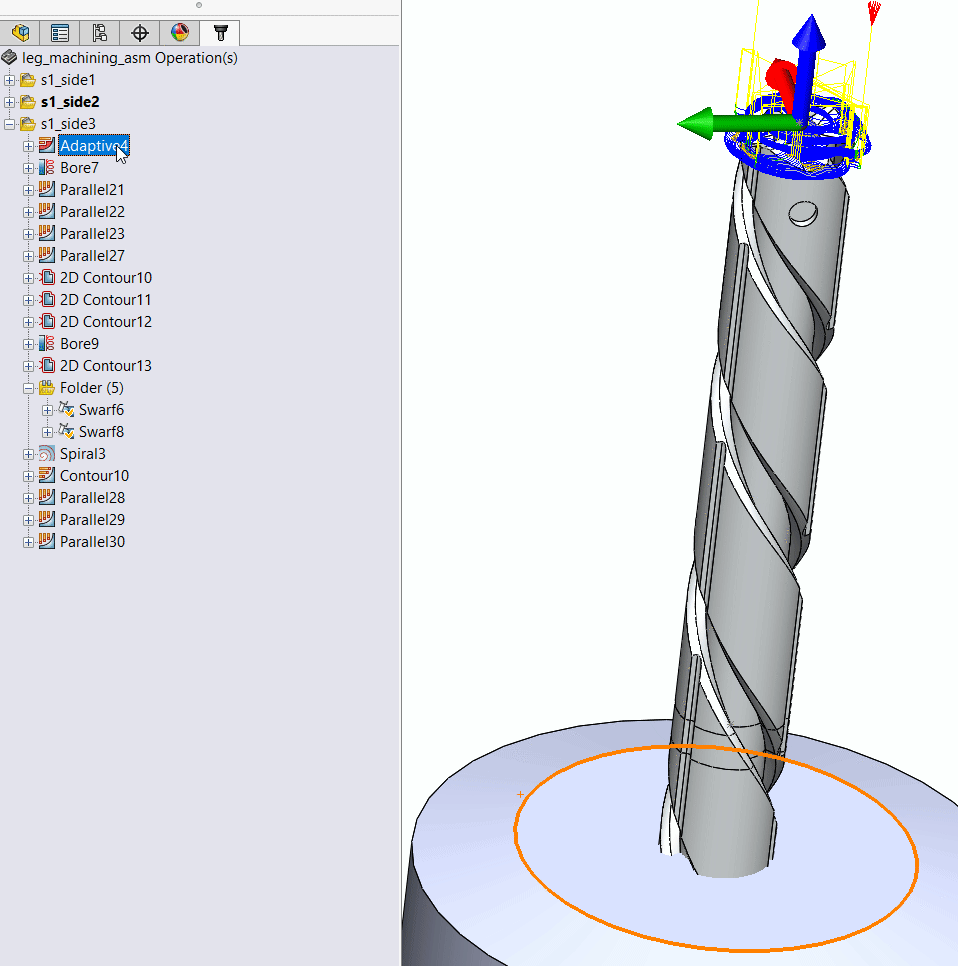
Task: Select the Contour10 operation
Action: [94, 476]
